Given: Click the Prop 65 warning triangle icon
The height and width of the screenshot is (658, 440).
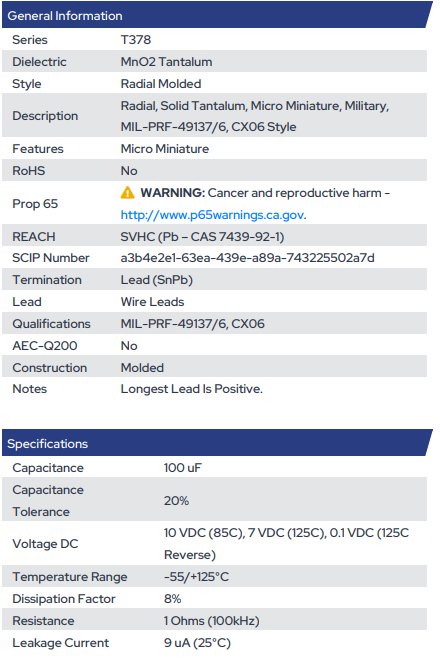Looking at the screenshot, I should [x=128, y=193].
